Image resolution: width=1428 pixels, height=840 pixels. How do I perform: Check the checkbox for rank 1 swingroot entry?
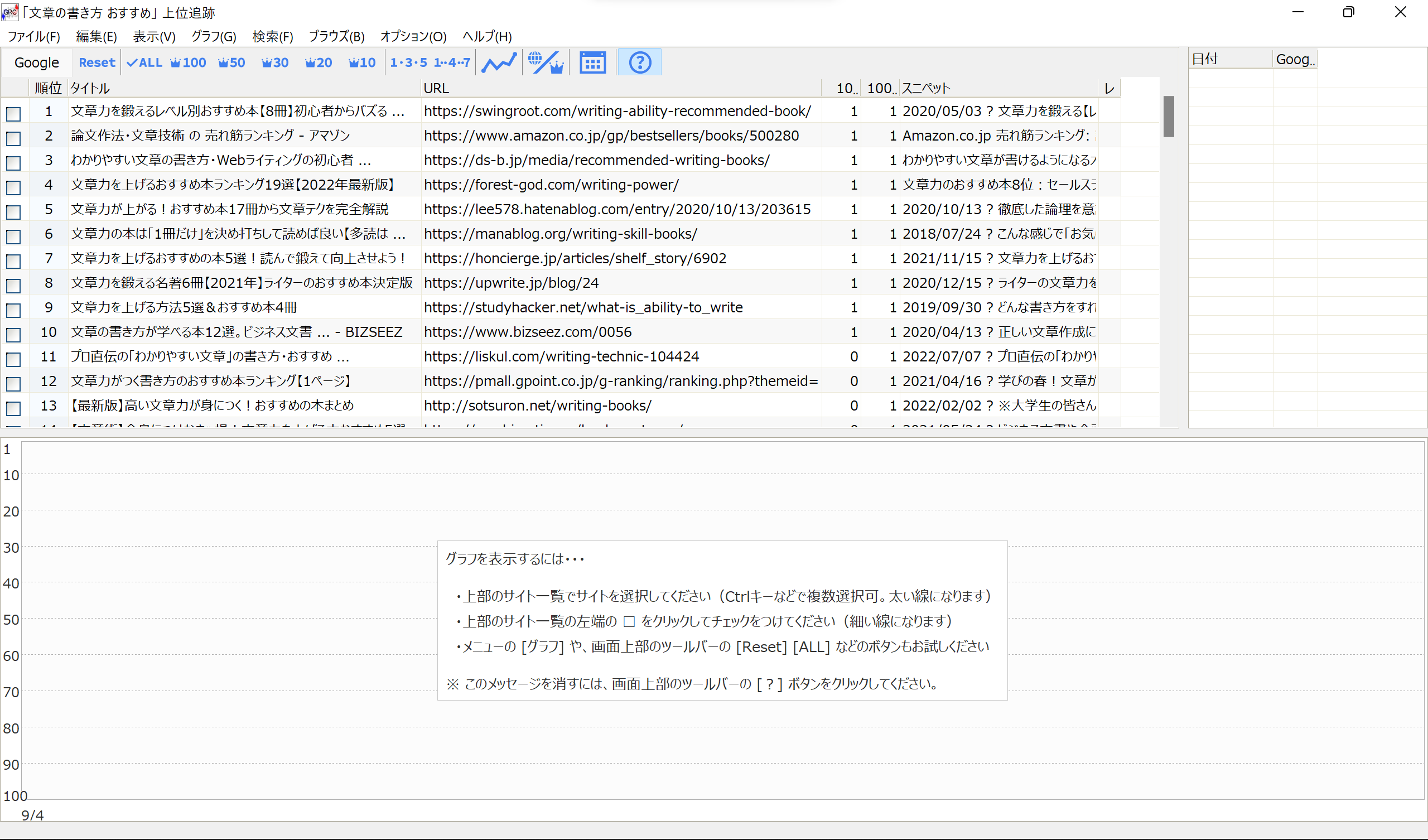13,114
